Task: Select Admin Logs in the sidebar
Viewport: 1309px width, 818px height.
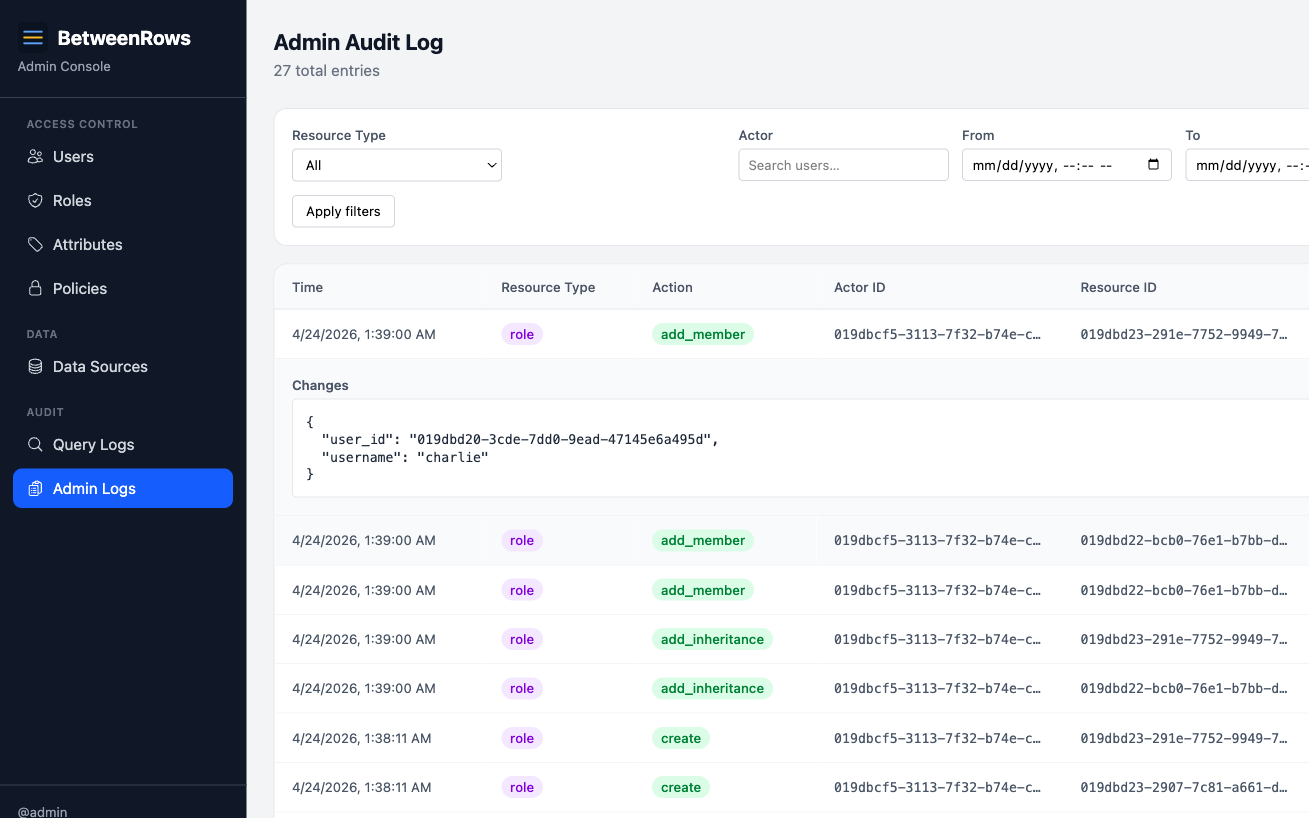Action: point(123,489)
